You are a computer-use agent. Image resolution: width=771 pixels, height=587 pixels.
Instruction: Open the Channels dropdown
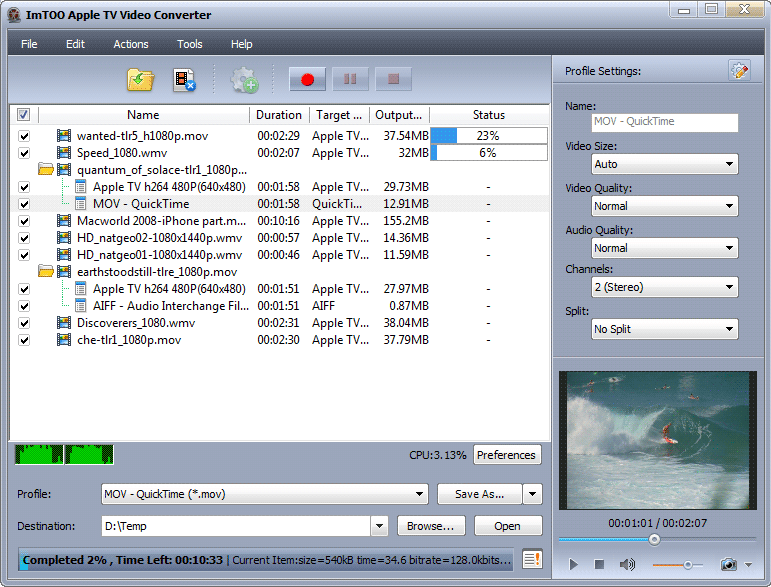(665, 287)
